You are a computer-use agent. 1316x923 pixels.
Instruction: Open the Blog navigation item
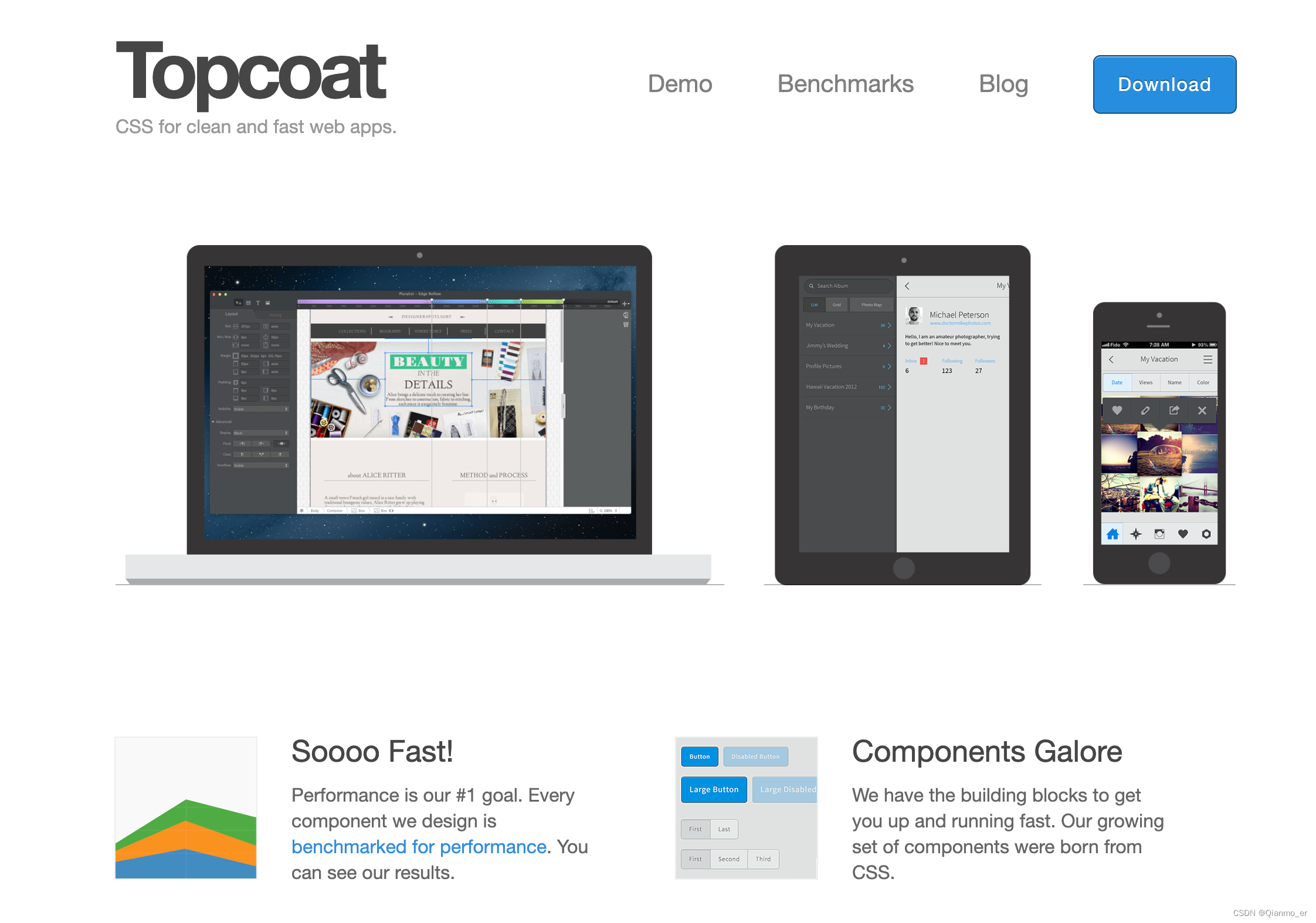coord(1003,84)
